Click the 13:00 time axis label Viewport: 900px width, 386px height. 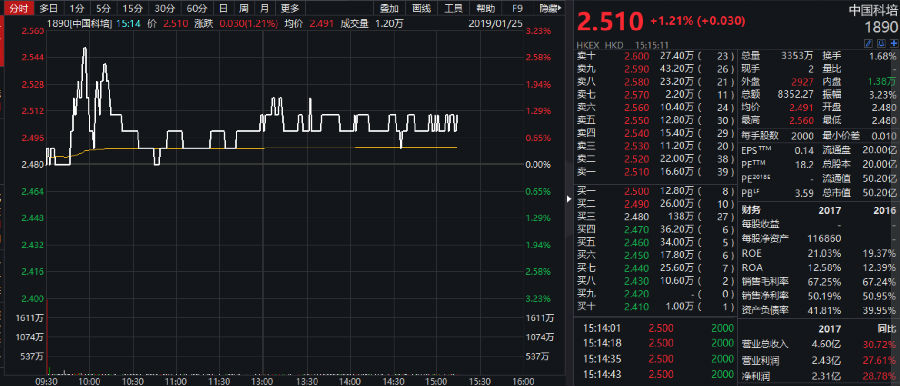pyautogui.click(x=262, y=381)
